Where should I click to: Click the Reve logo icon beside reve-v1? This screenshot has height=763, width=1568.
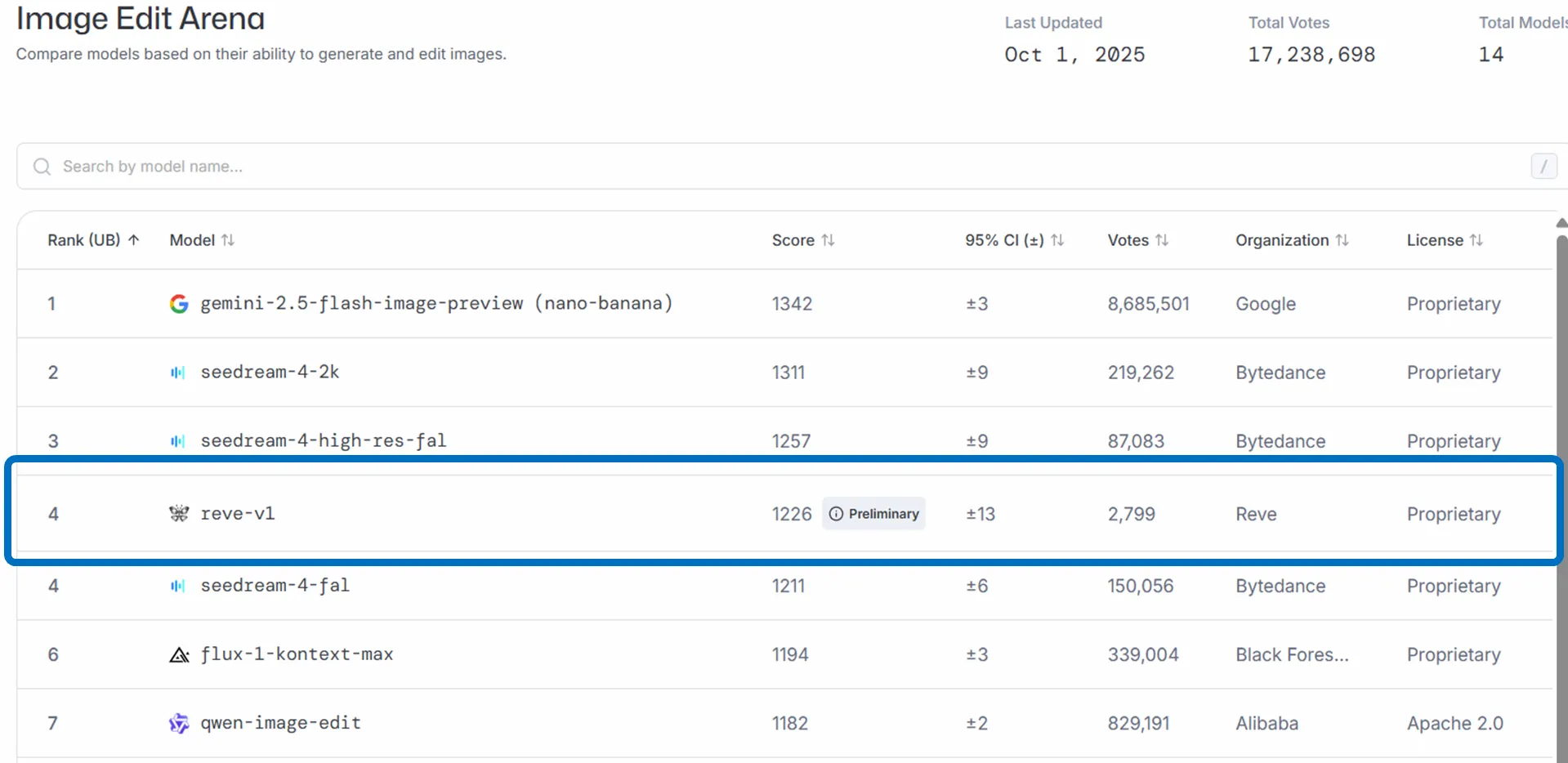click(x=179, y=514)
